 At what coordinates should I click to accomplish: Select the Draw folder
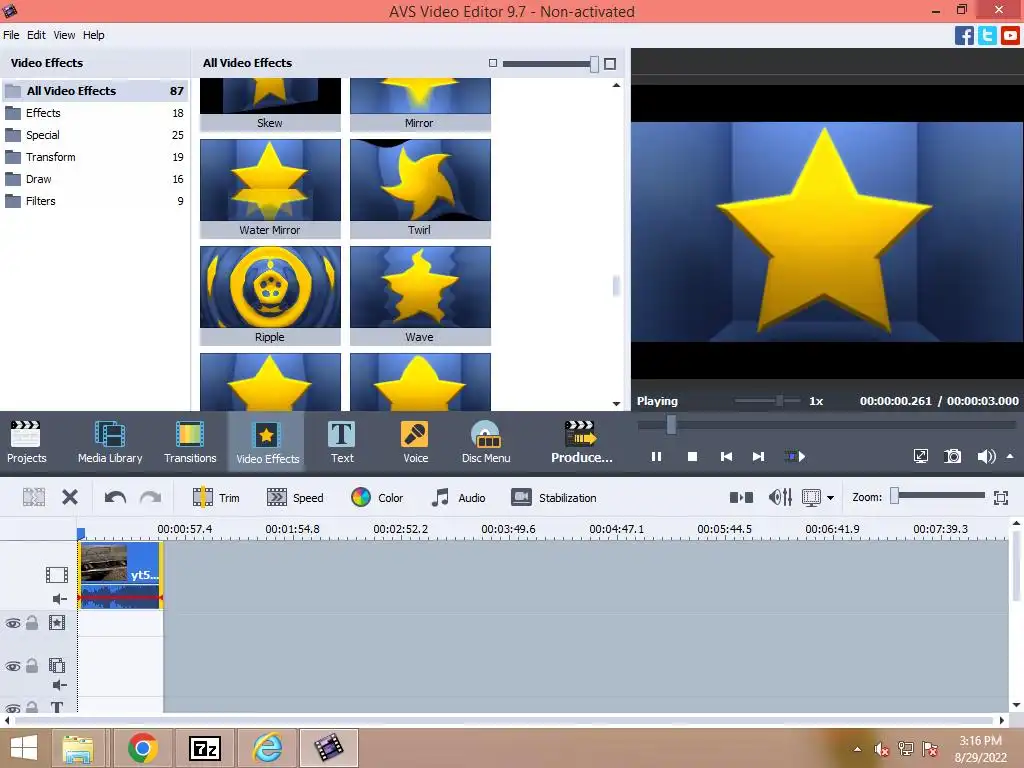(x=95, y=179)
